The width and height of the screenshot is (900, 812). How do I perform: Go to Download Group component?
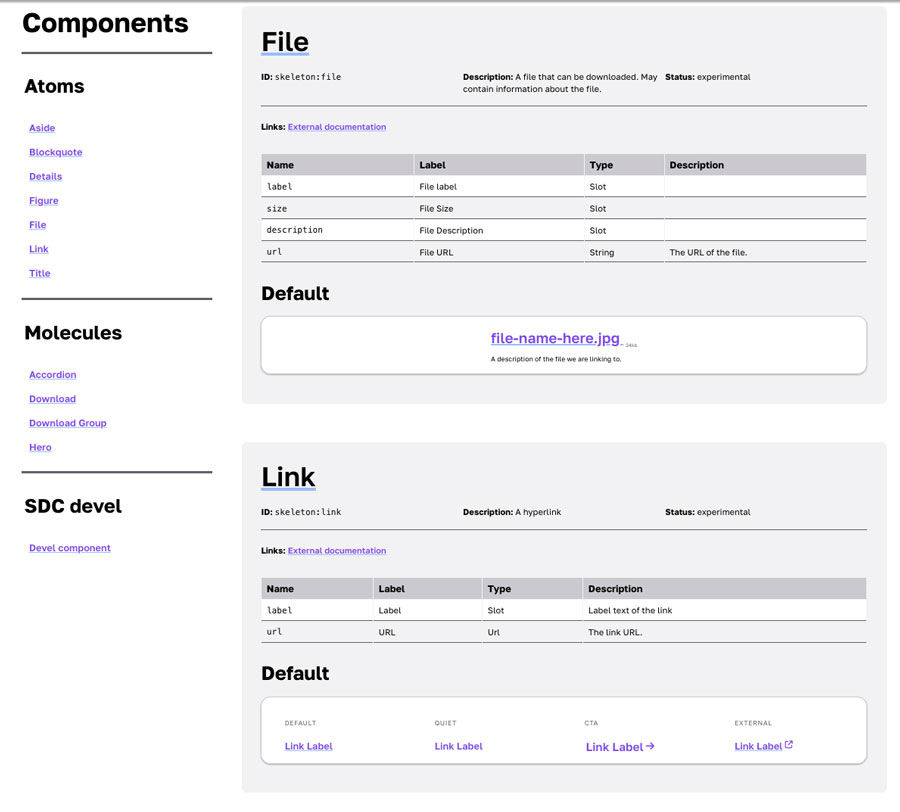(68, 423)
